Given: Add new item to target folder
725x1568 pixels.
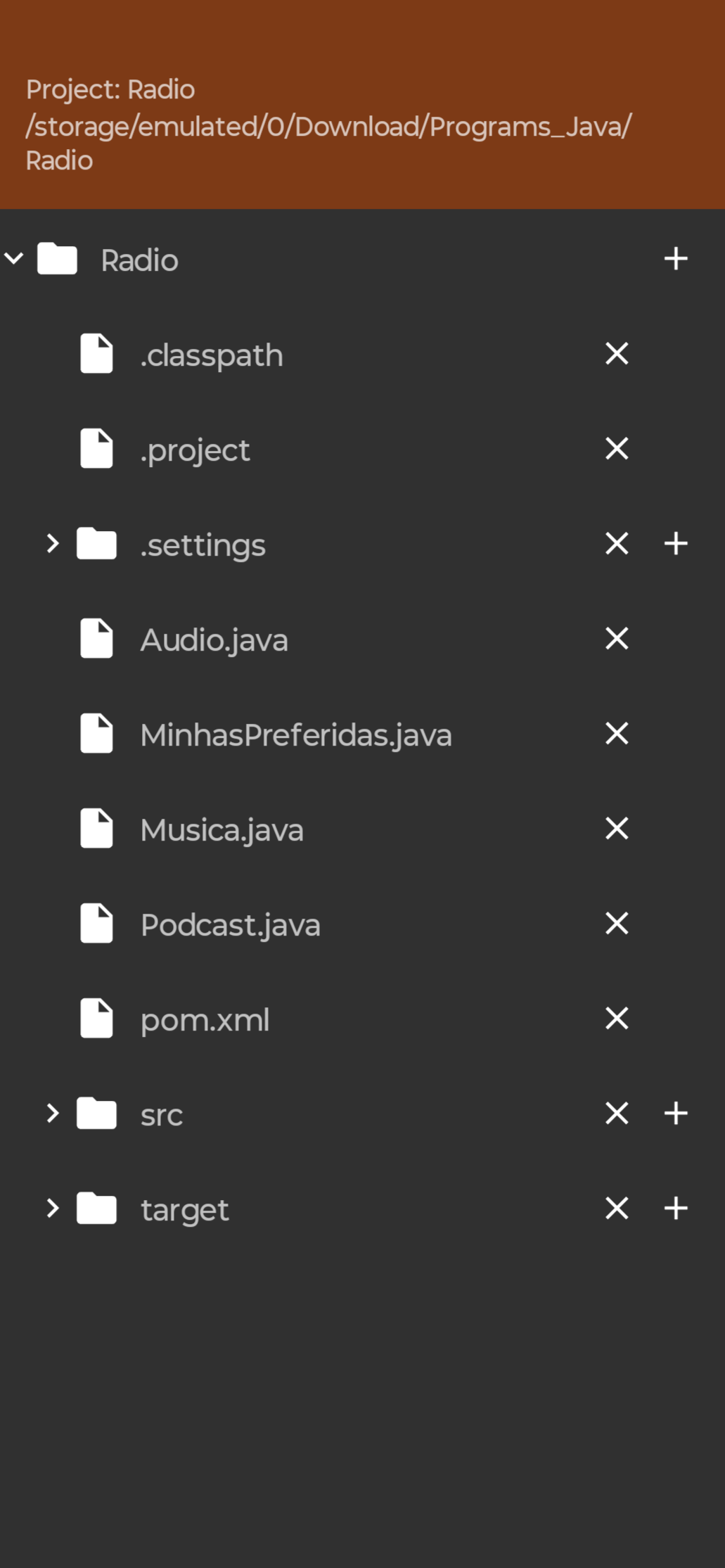Looking at the screenshot, I should coord(676,1209).
